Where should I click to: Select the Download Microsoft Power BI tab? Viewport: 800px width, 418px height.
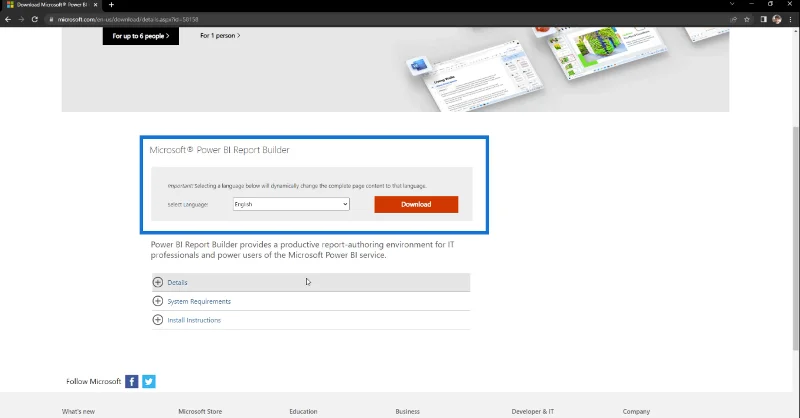pos(51,5)
